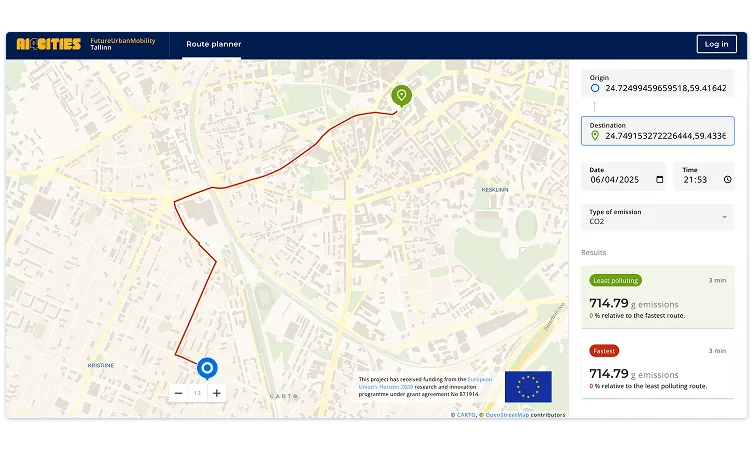Click the AI4Cities logo
Viewport: 754px width, 450px height.
pos(49,44)
